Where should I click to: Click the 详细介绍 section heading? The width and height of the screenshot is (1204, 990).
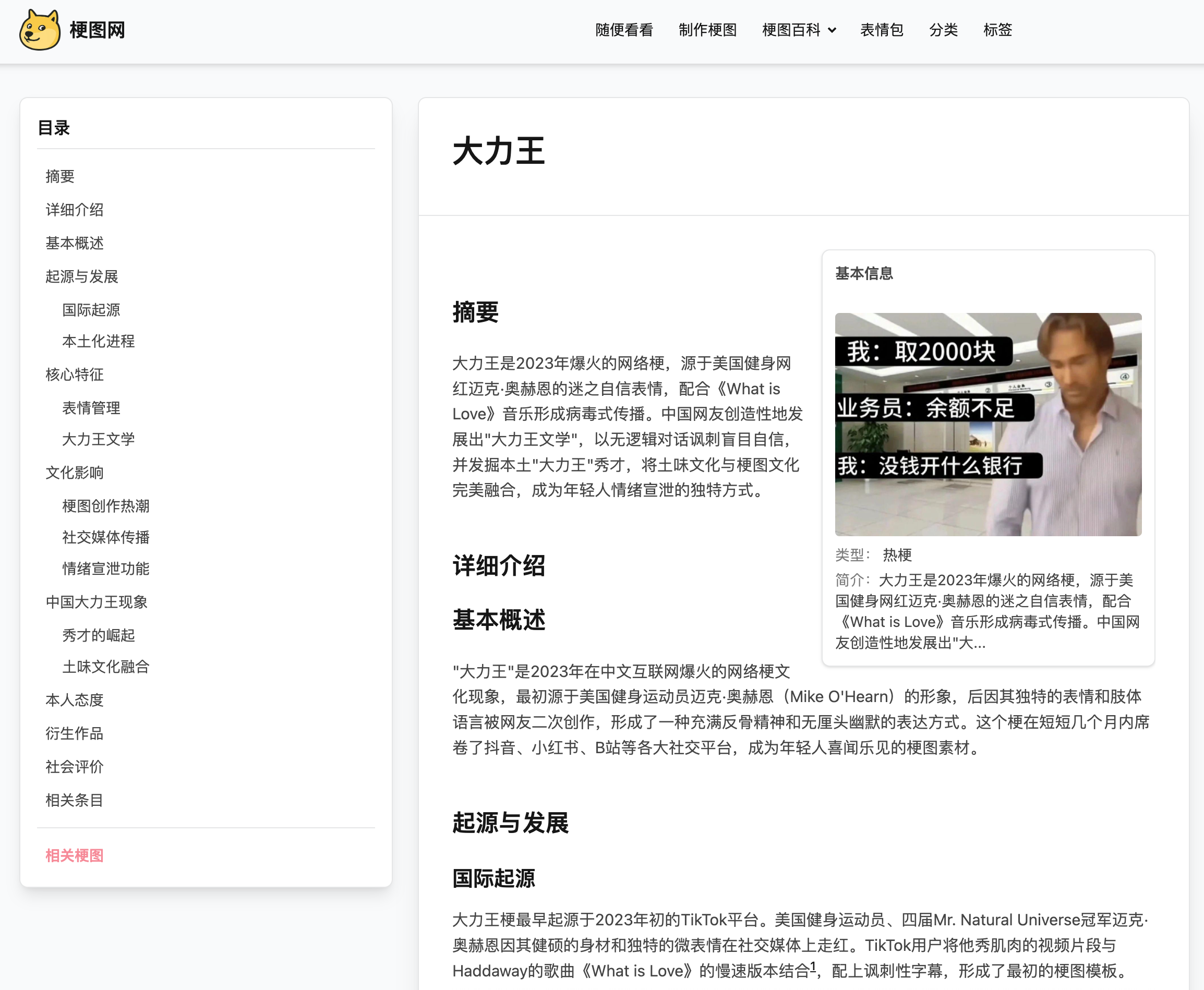499,566
